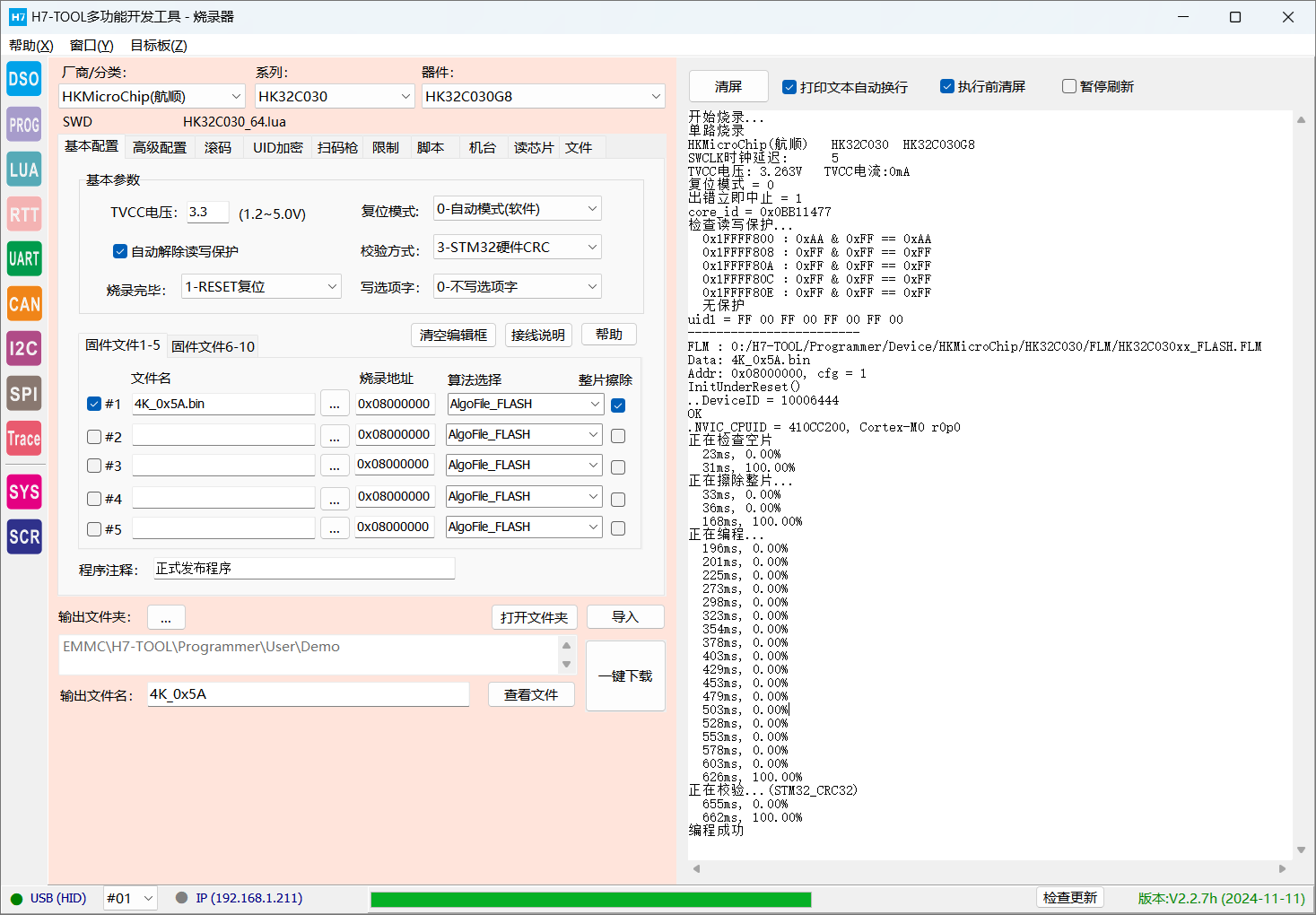Open the SYS settings sidebar icon
Image resolution: width=1316 pixels, height=915 pixels.
click(24, 492)
